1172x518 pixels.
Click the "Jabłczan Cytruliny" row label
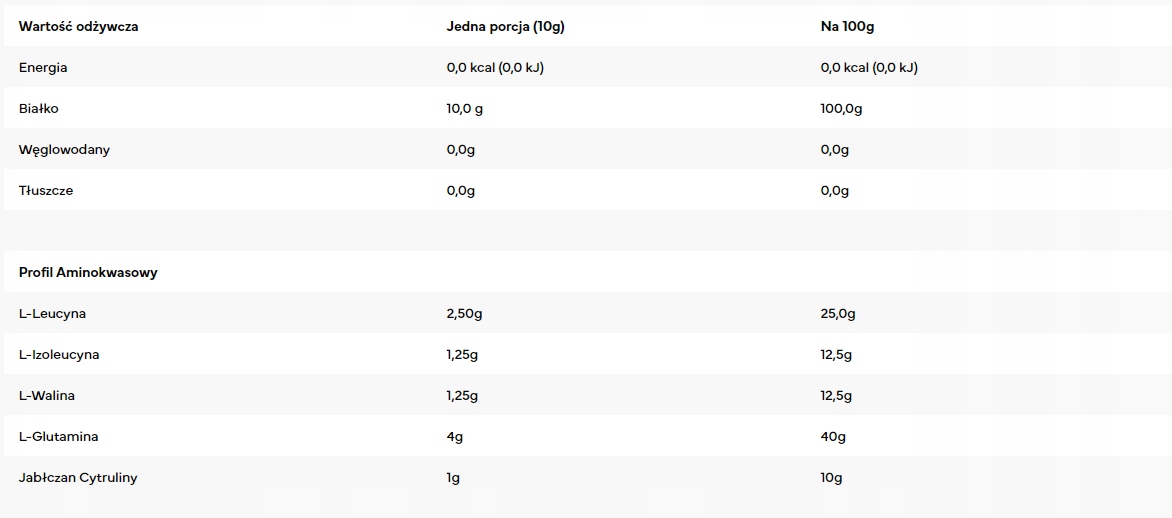78,478
